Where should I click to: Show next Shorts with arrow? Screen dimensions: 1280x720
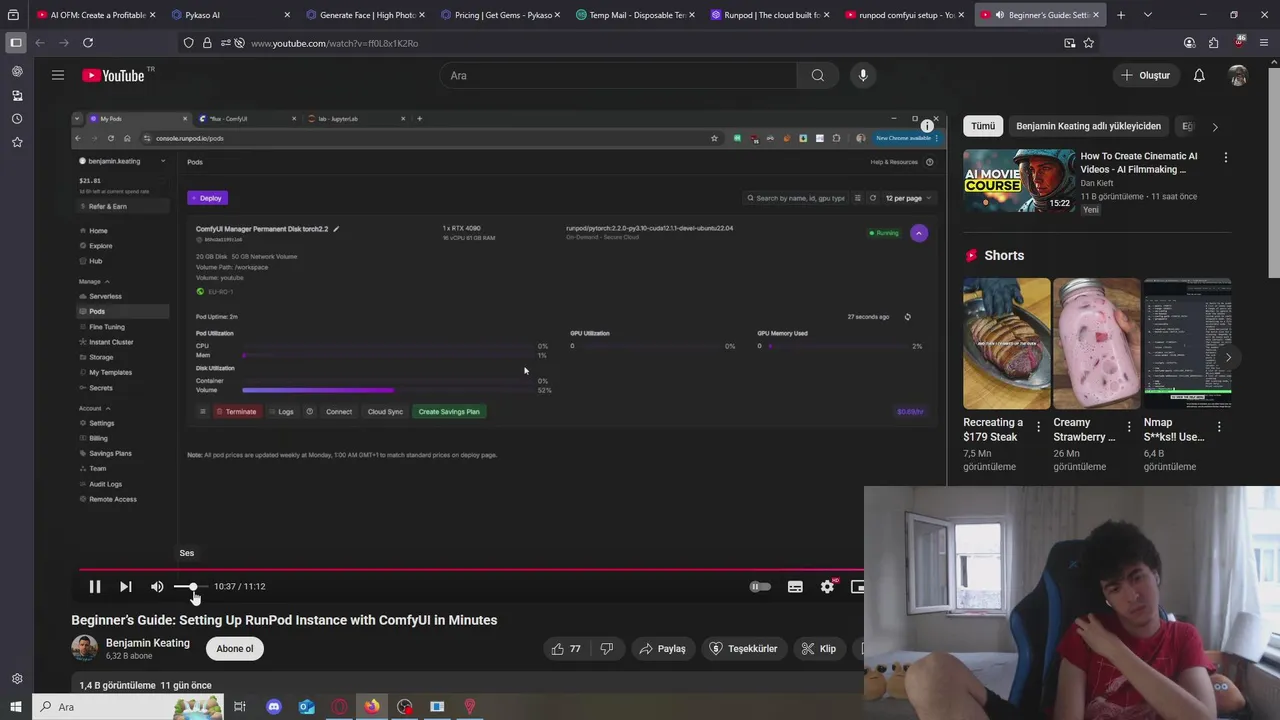tap(1228, 357)
